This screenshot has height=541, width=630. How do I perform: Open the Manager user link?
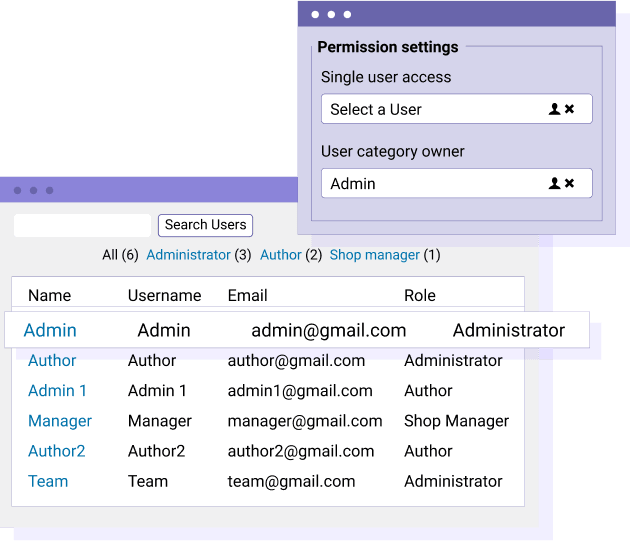[x=60, y=421]
